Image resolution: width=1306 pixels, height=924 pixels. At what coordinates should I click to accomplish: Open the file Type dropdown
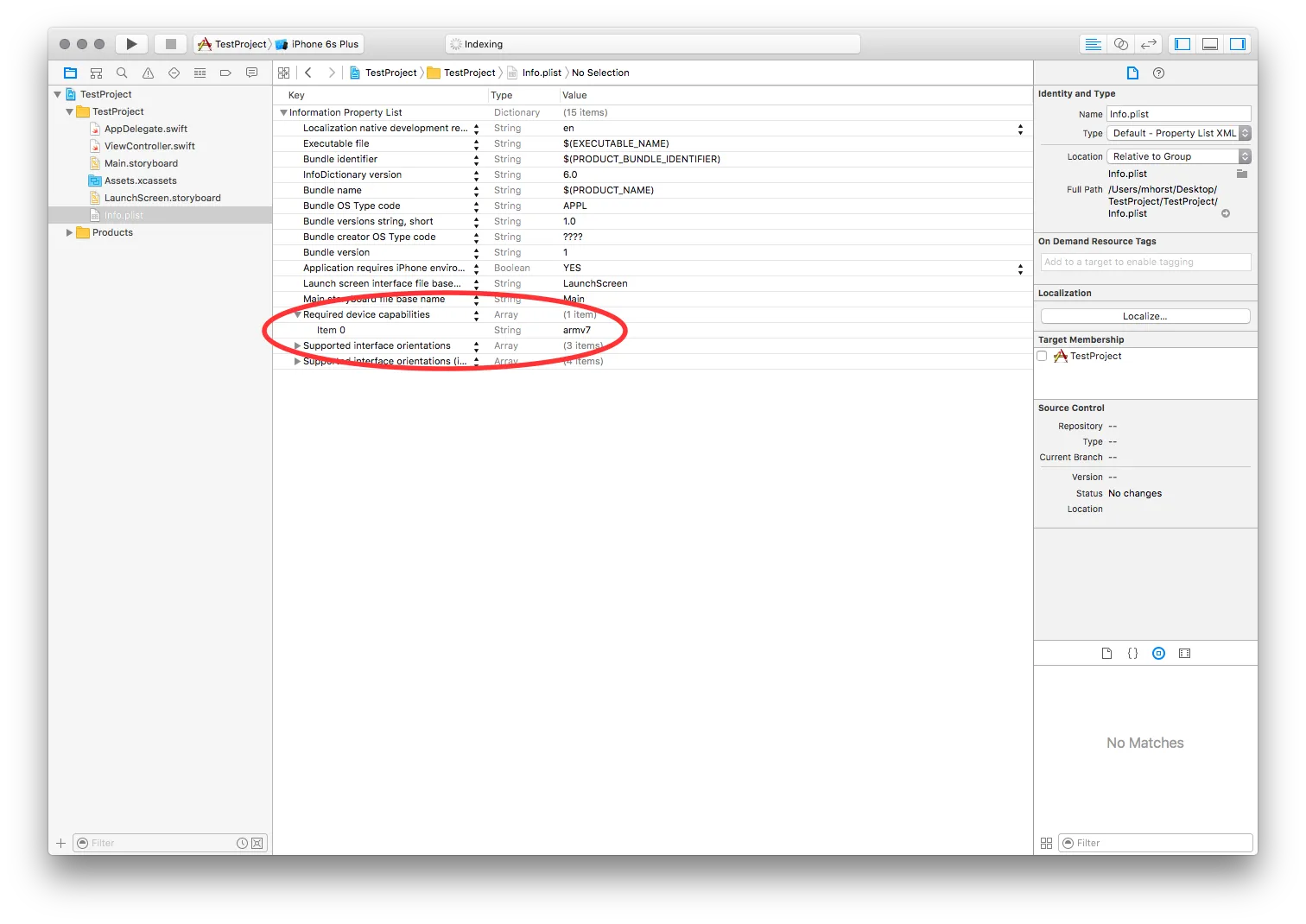[x=1179, y=133]
